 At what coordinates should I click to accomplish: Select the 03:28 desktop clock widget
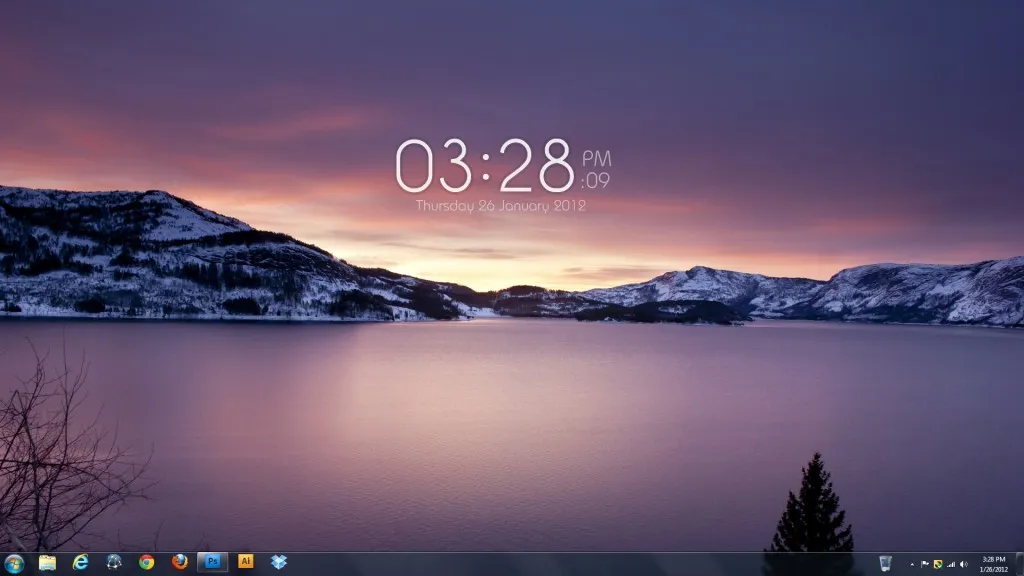485,166
